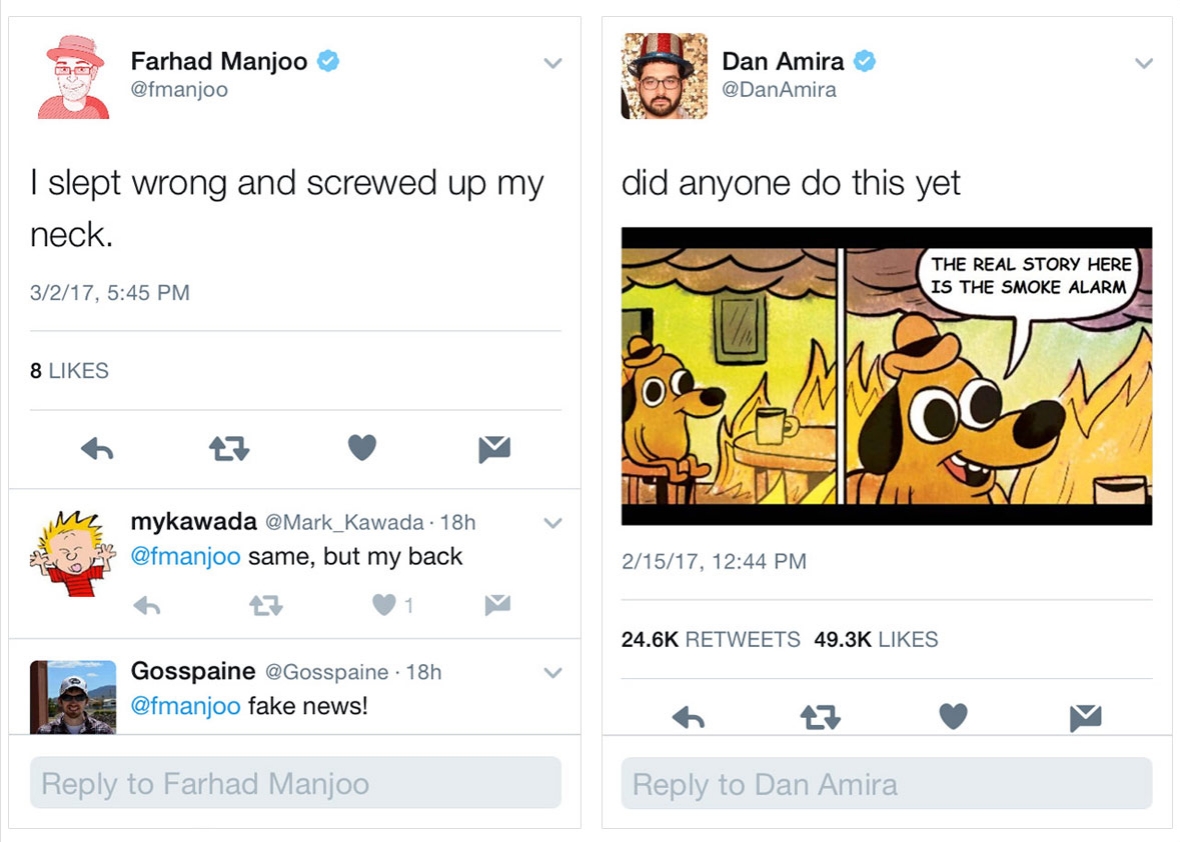Viewport: 1180px width, 842px height.
Task: Reply to Farhad Manjoo's neck tweet
Action: (x=97, y=450)
